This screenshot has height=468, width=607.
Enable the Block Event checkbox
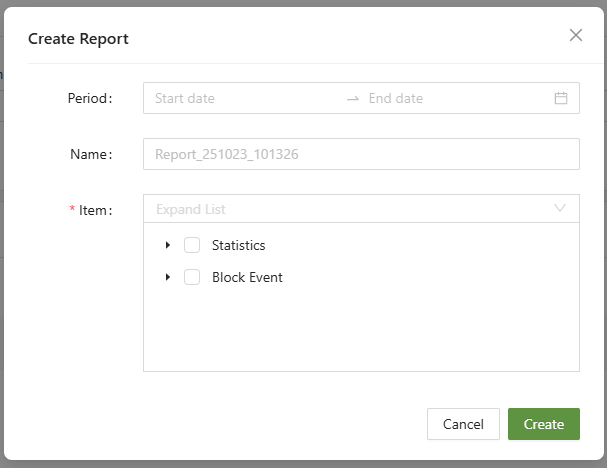(x=192, y=277)
